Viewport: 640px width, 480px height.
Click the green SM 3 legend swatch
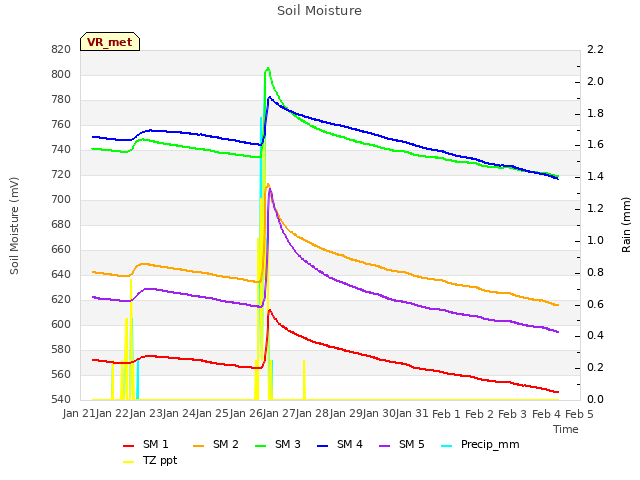click(x=261, y=446)
